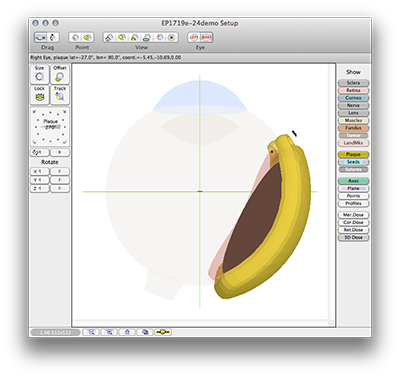Choose the first Point tool icon
Screen dimensions: 400x377
coord(75,37)
